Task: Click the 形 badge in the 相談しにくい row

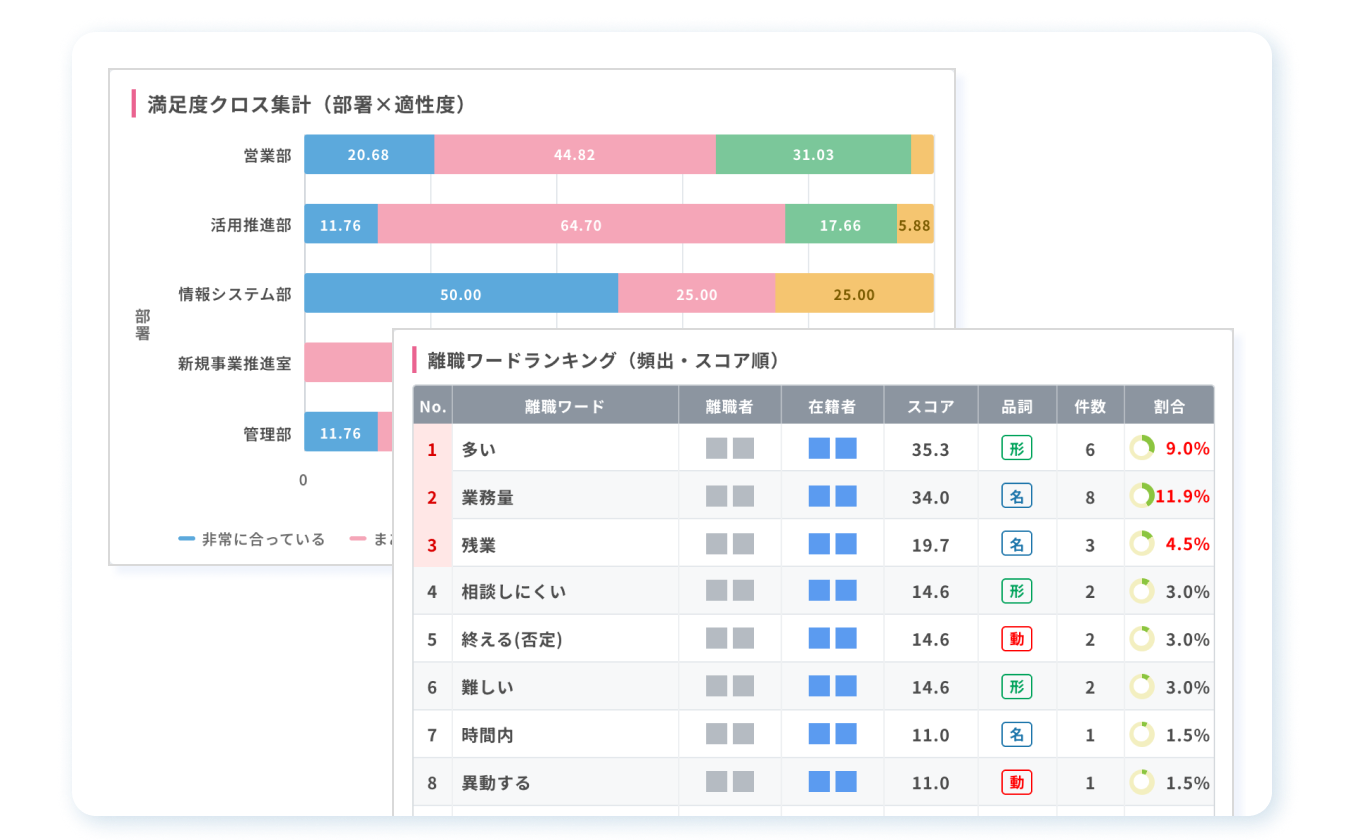Action: [1016, 591]
